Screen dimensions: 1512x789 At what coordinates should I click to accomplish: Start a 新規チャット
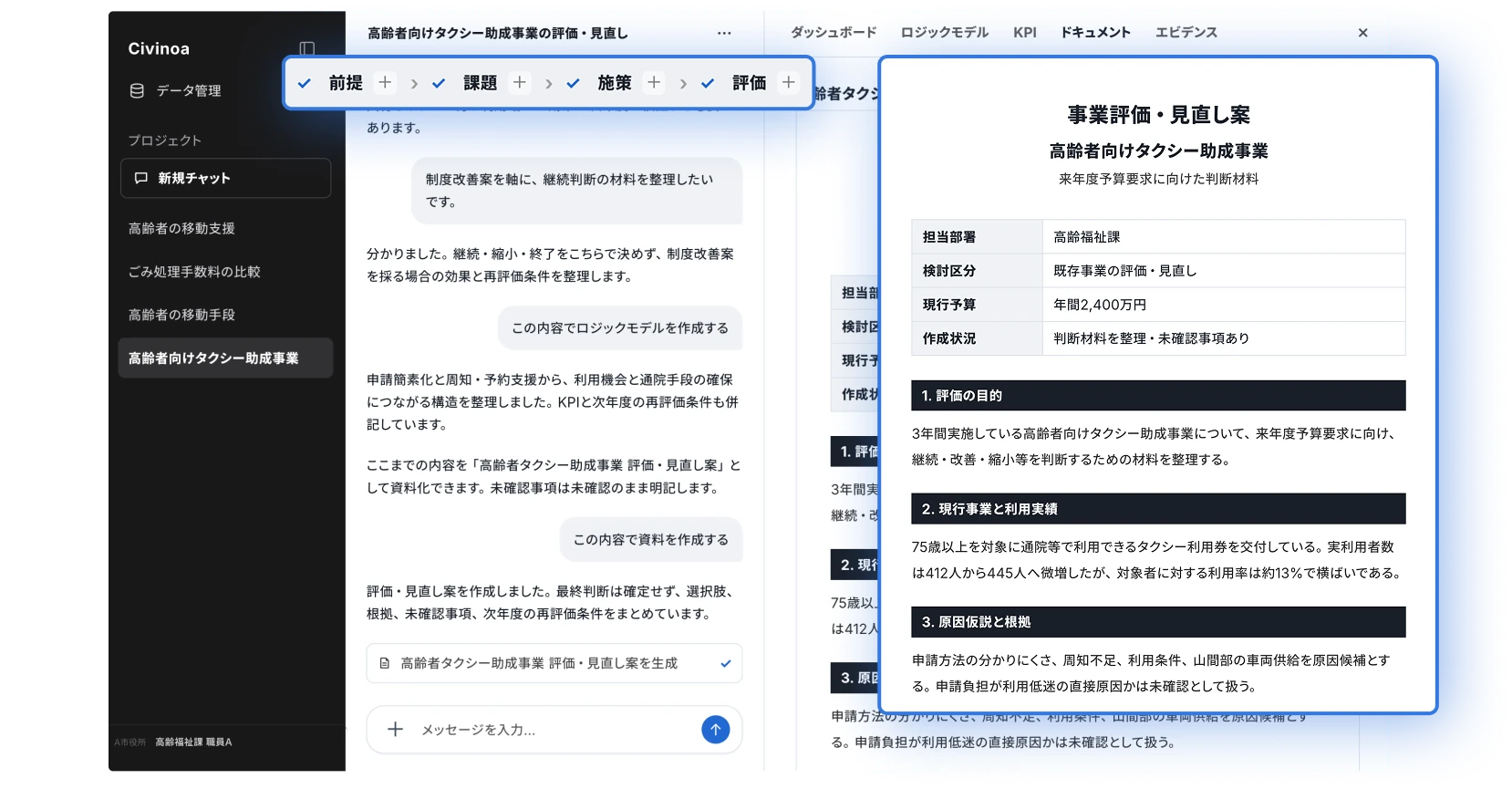pyautogui.click(x=225, y=178)
